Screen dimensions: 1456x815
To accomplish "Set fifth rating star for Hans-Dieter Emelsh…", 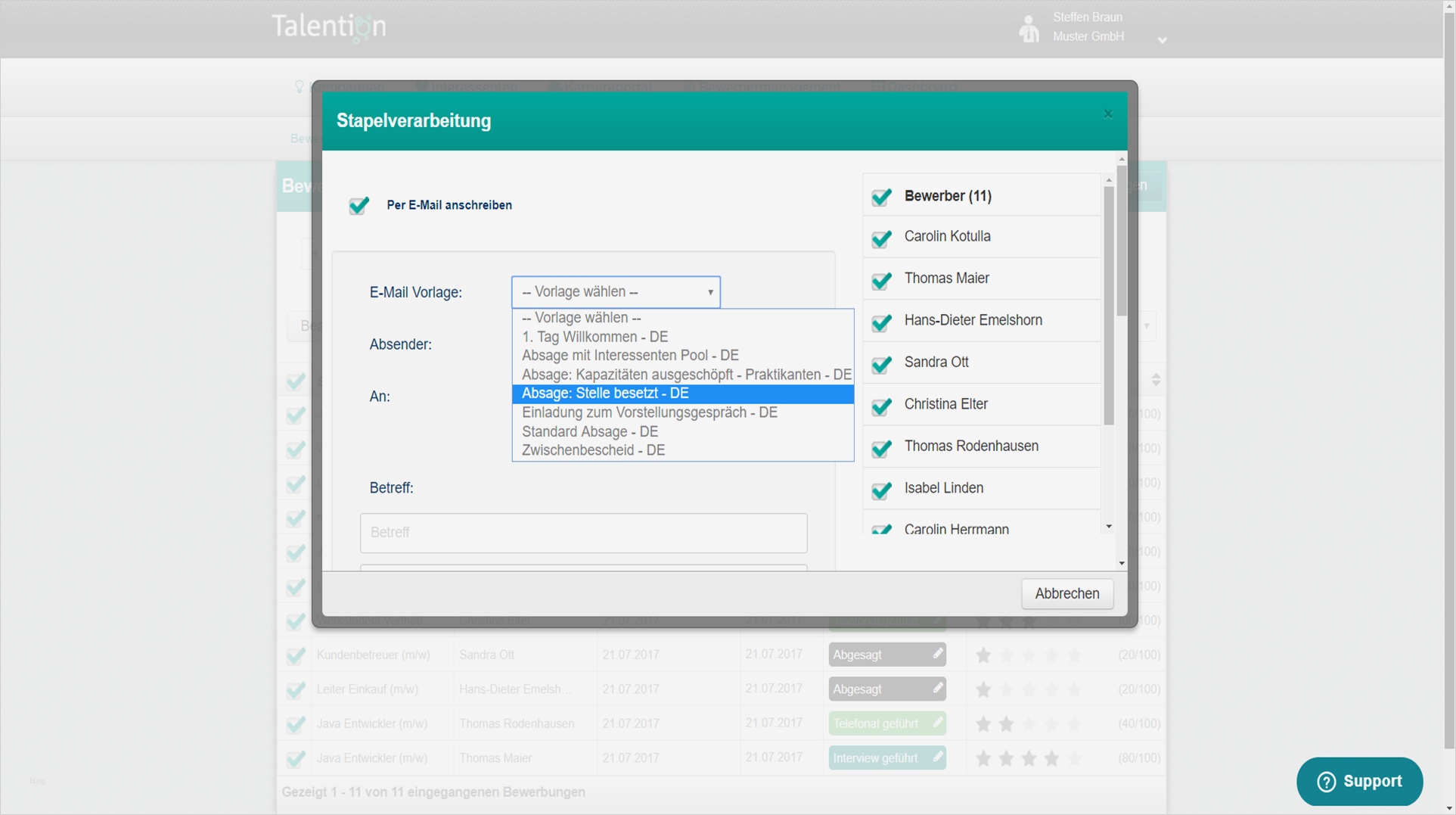I will click(1074, 689).
